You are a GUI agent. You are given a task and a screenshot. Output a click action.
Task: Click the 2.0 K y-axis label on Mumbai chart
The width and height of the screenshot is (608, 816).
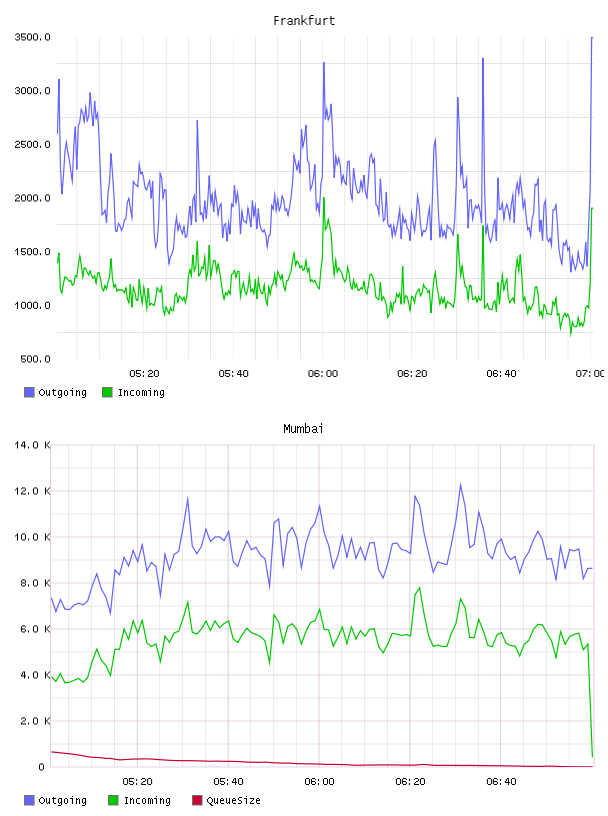pyautogui.click(x=35, y=721)
